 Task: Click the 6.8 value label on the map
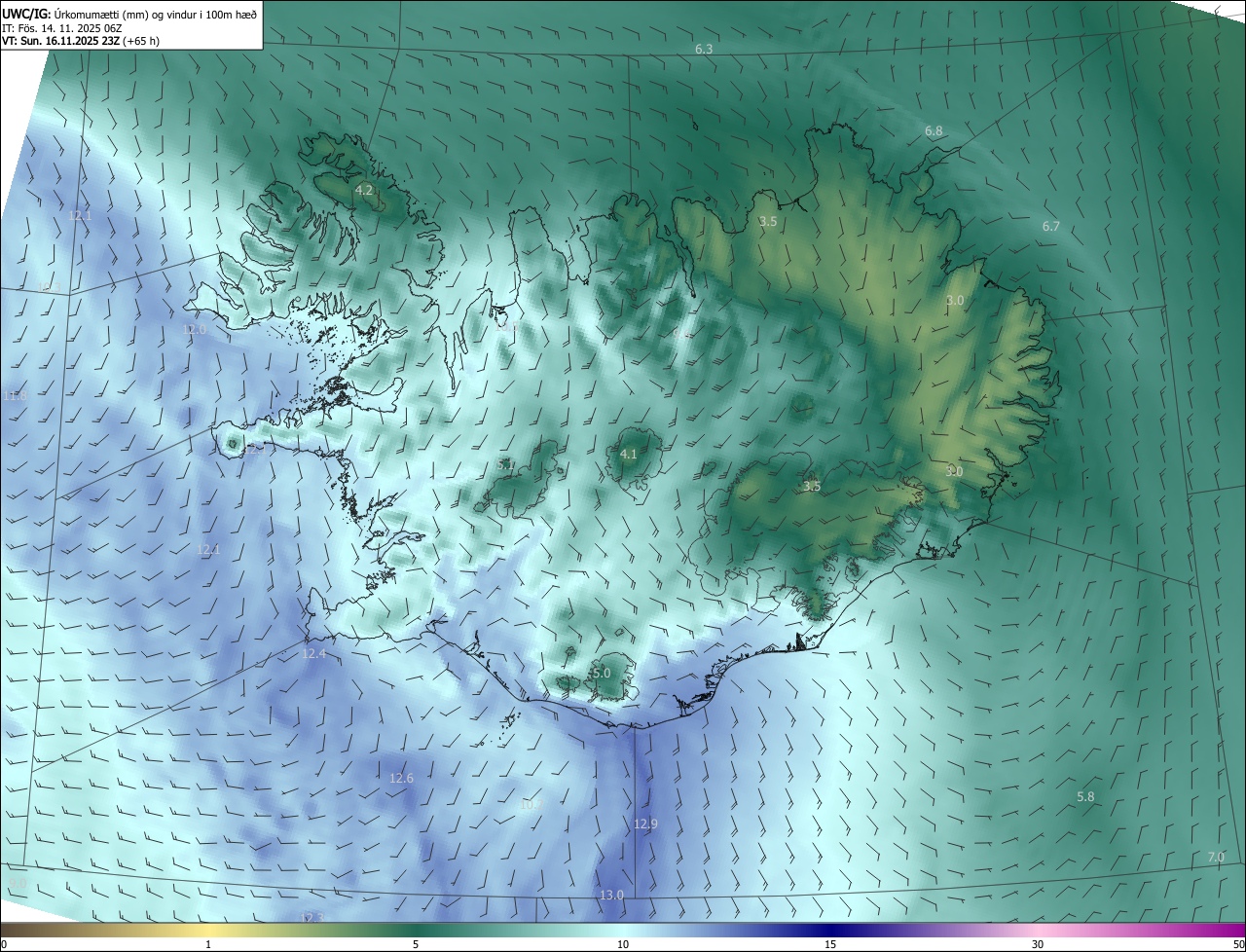[934, 130]
